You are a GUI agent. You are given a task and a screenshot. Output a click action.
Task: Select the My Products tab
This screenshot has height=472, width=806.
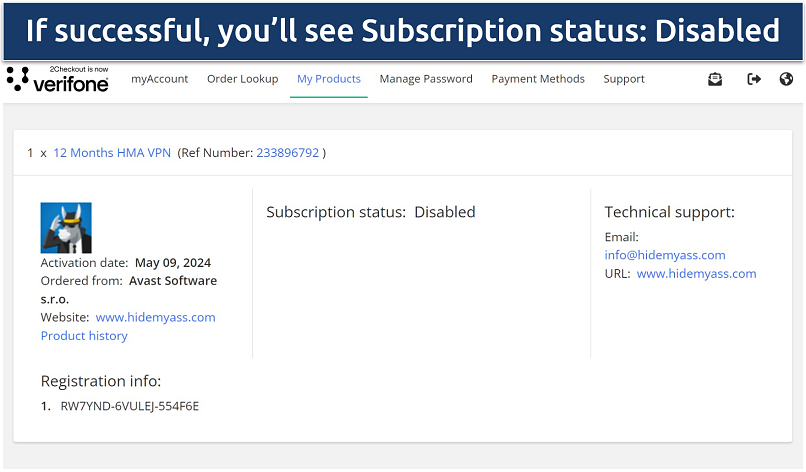tap(329, 79)
